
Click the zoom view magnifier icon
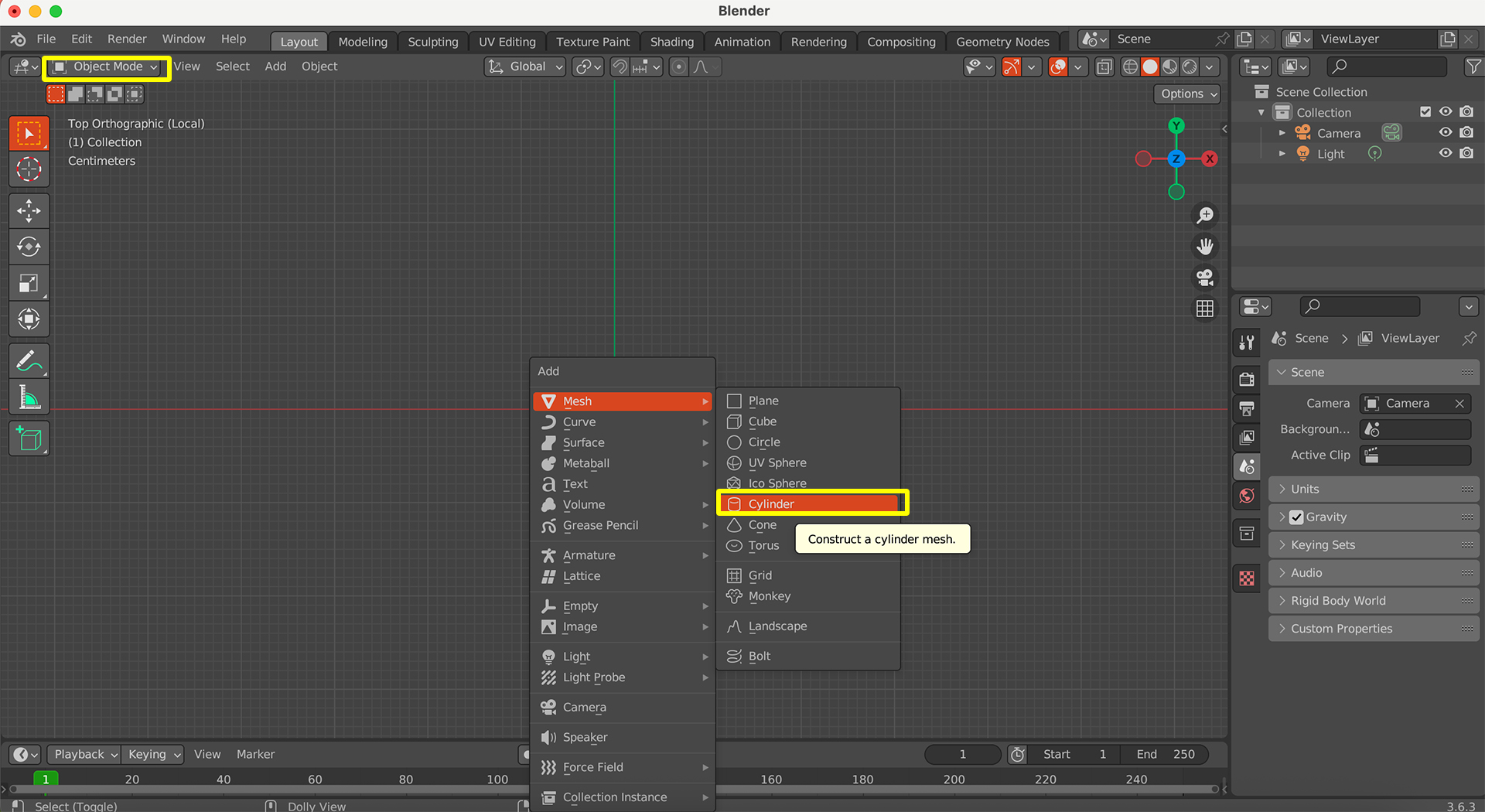pyautogui.click(x=1205, y=215)
